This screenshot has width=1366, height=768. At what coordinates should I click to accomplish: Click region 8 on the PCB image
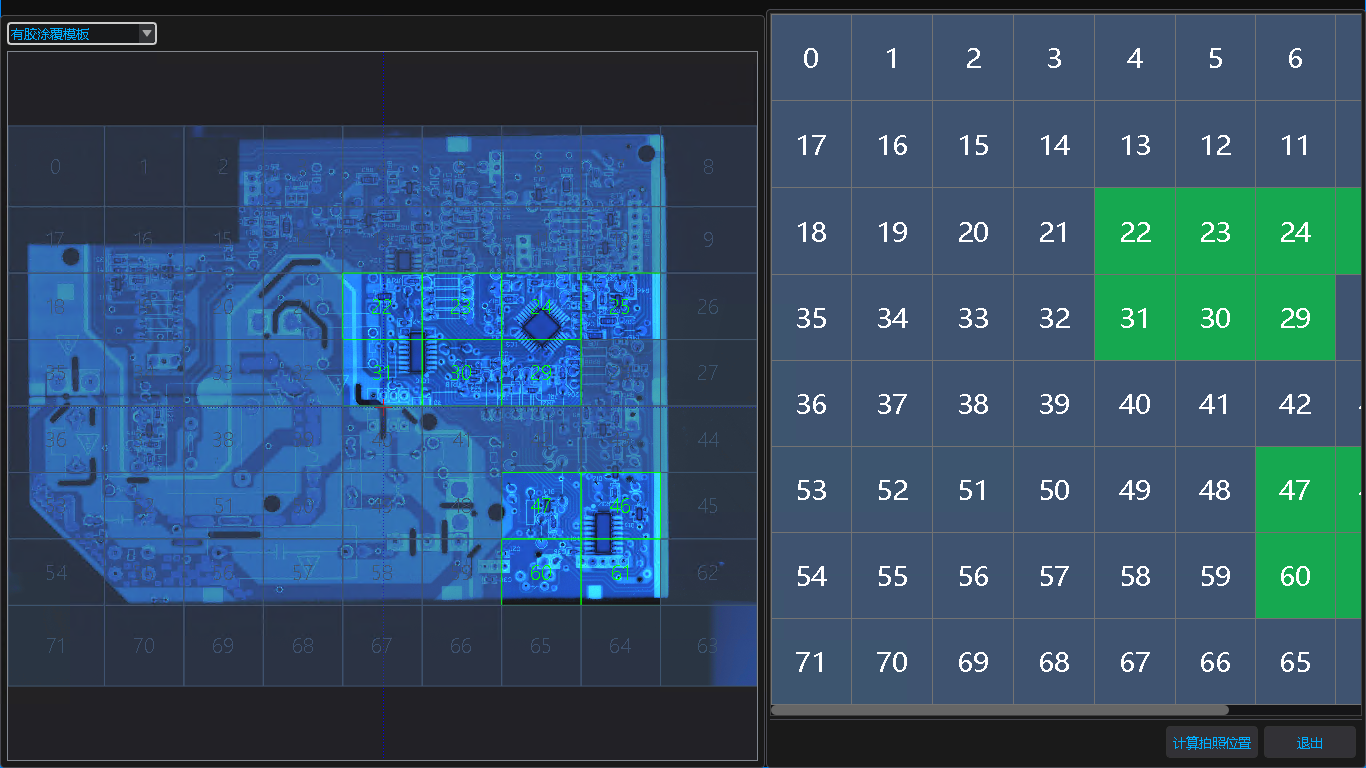tap(708, 166)
